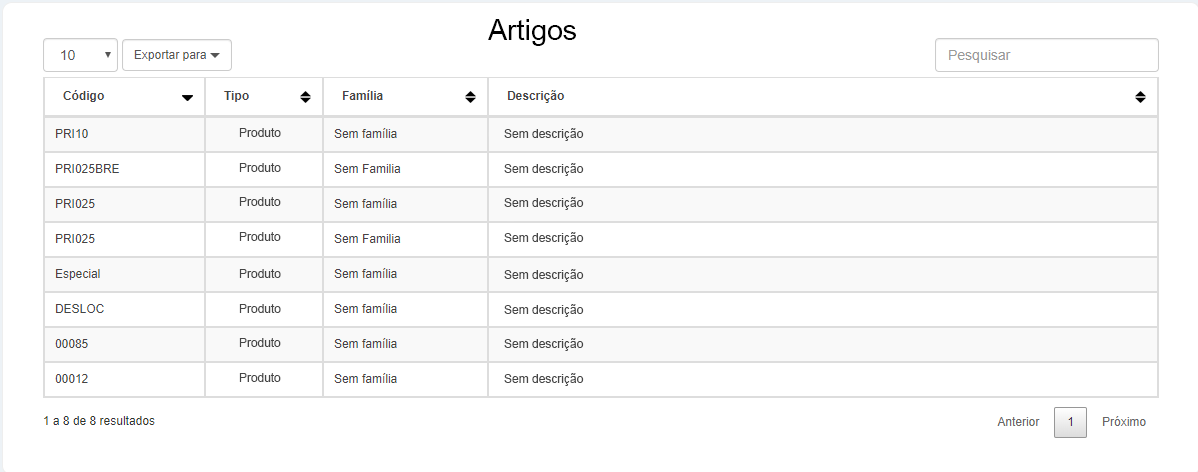Screen dimensions: 1198x472
Task: Expand the Exportar para dropdown
Action: coord(177,55)
